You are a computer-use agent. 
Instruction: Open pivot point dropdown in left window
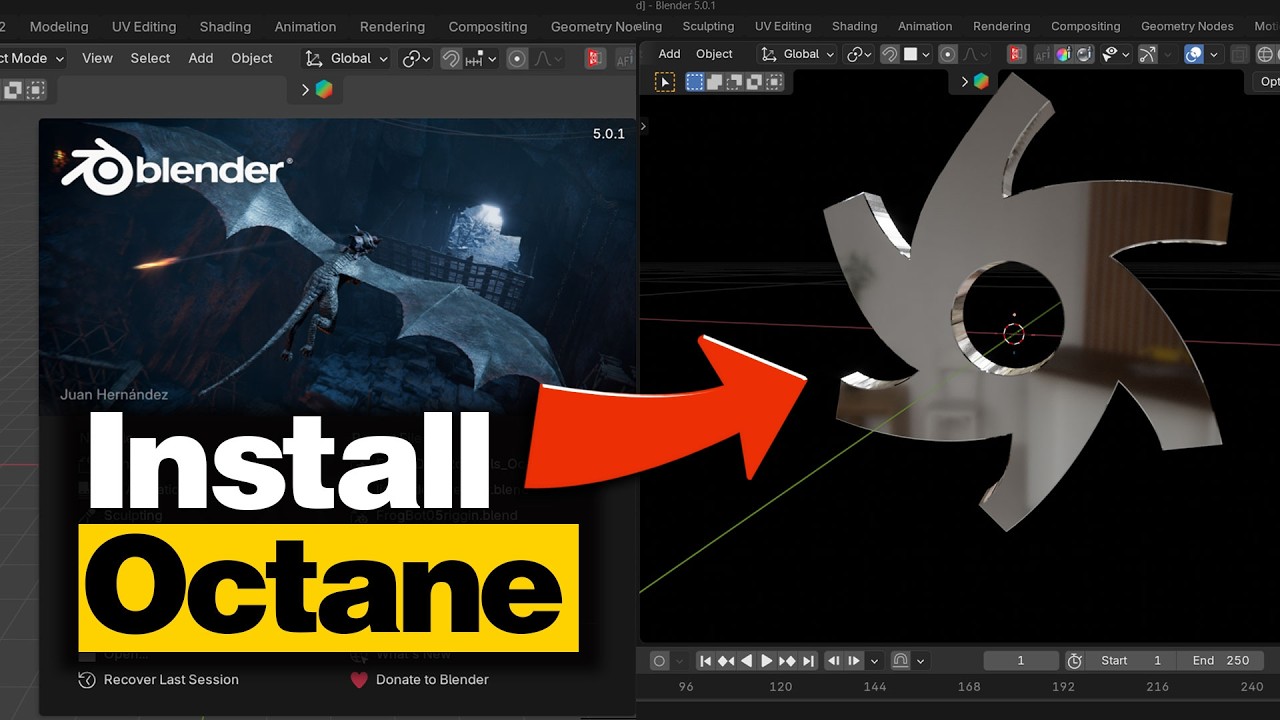[416, 59]
